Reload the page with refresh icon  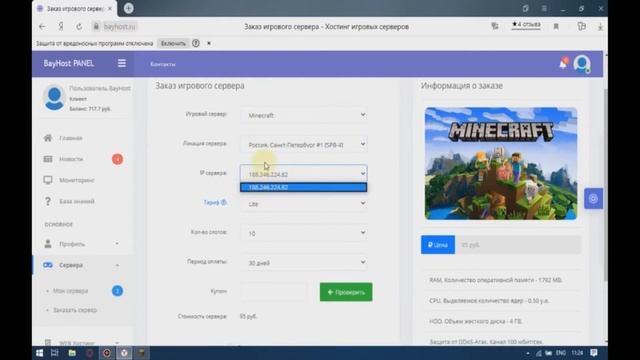tap(79, 27)
